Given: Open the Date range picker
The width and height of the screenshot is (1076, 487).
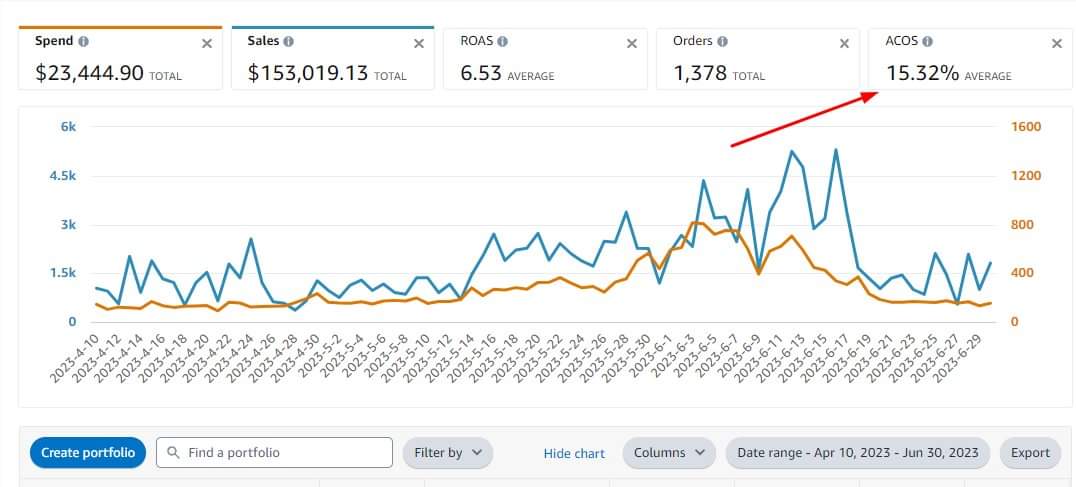Looking at the screenshot, I should 858,453.
